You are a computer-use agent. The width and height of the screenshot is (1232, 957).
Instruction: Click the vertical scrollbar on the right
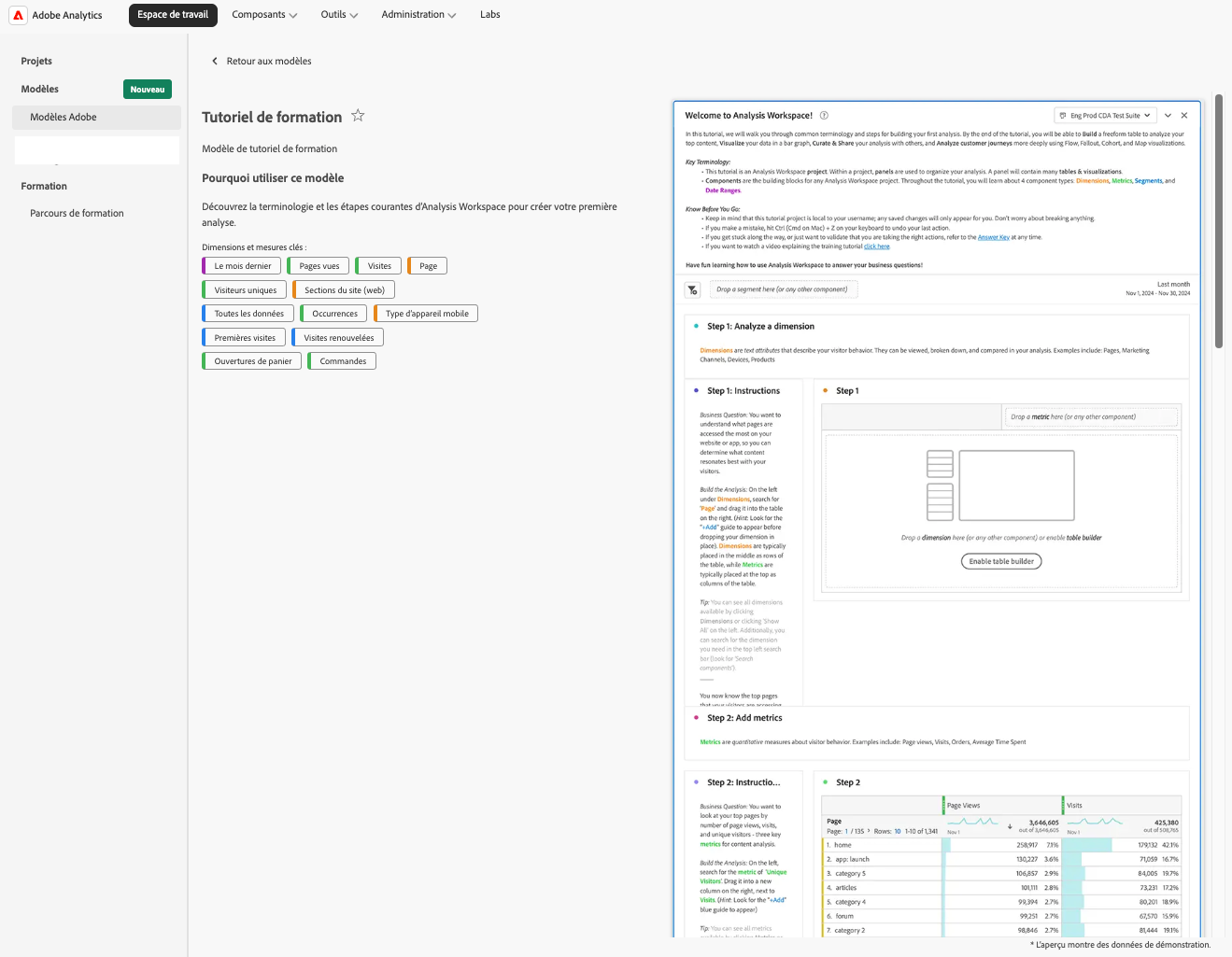coord(1218,221)
